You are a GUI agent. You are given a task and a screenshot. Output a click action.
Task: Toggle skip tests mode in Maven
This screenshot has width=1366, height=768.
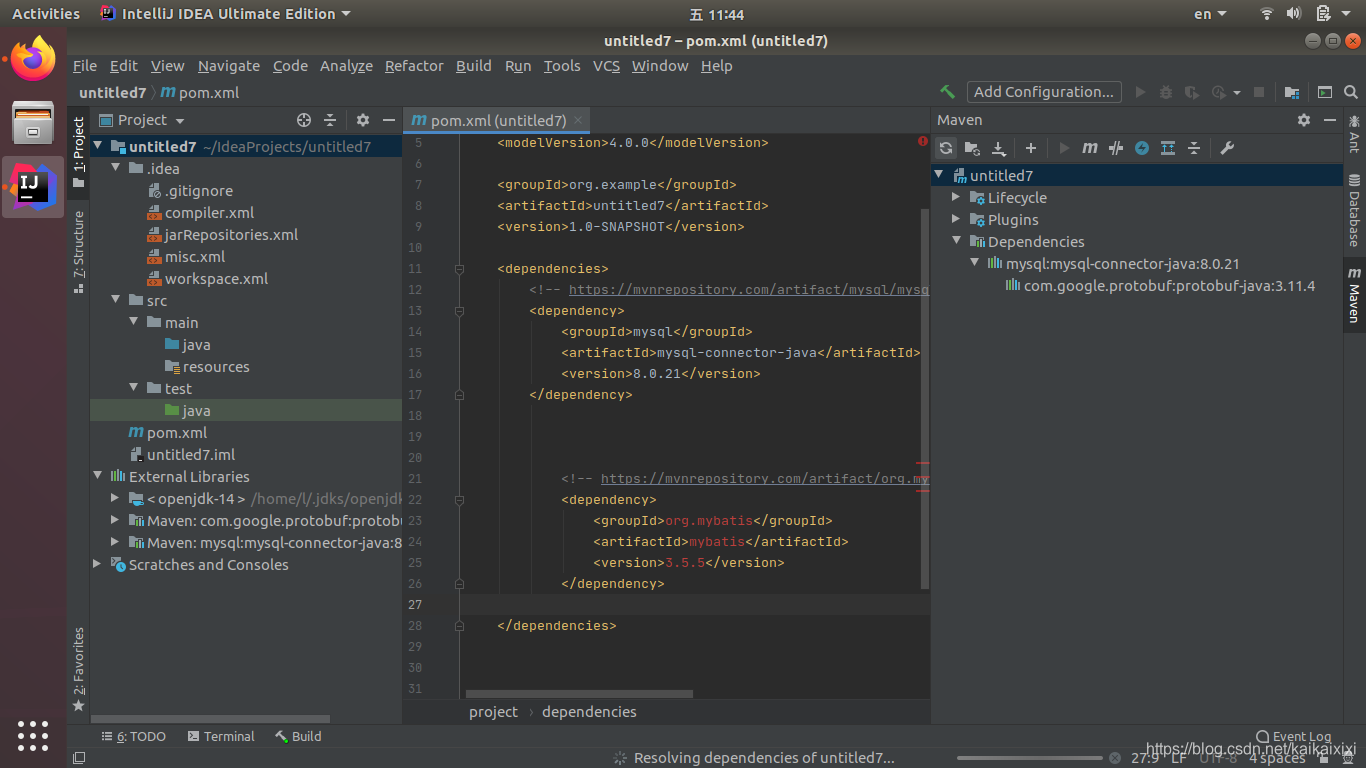click(x=1142, y=148)
